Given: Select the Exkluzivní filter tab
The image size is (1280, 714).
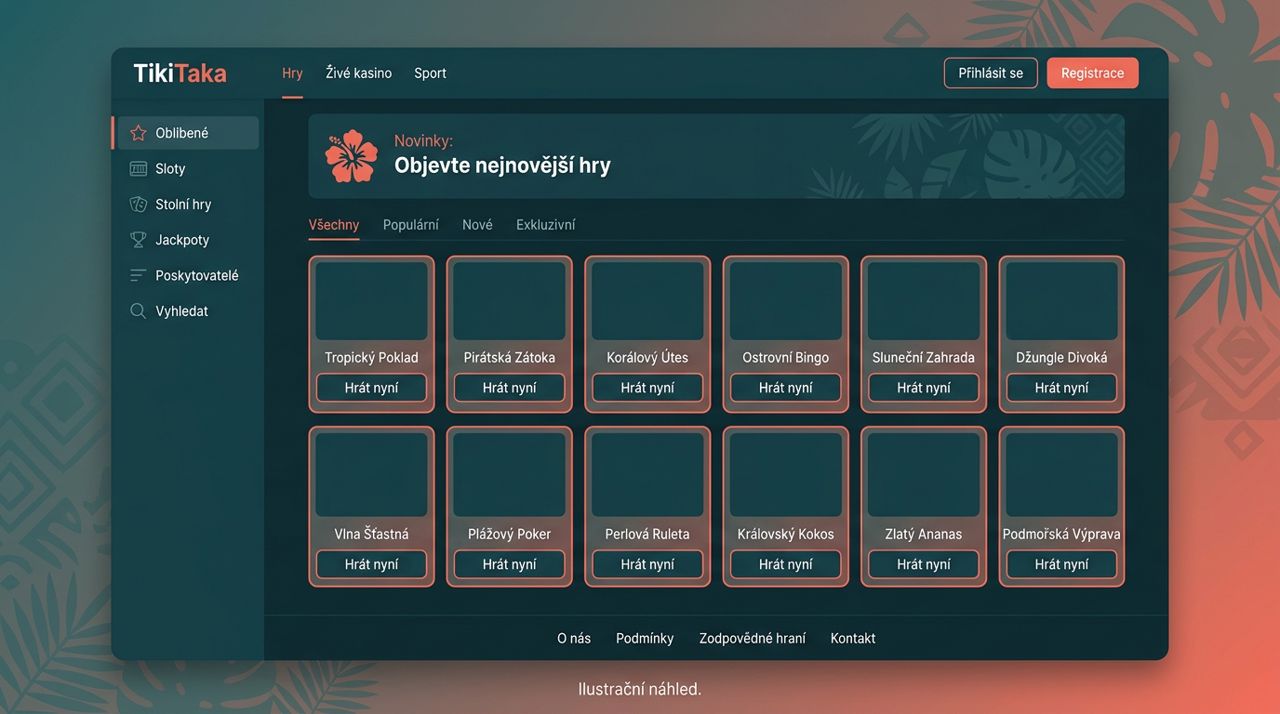Looking at the screenshot, I should coord(546,225).
